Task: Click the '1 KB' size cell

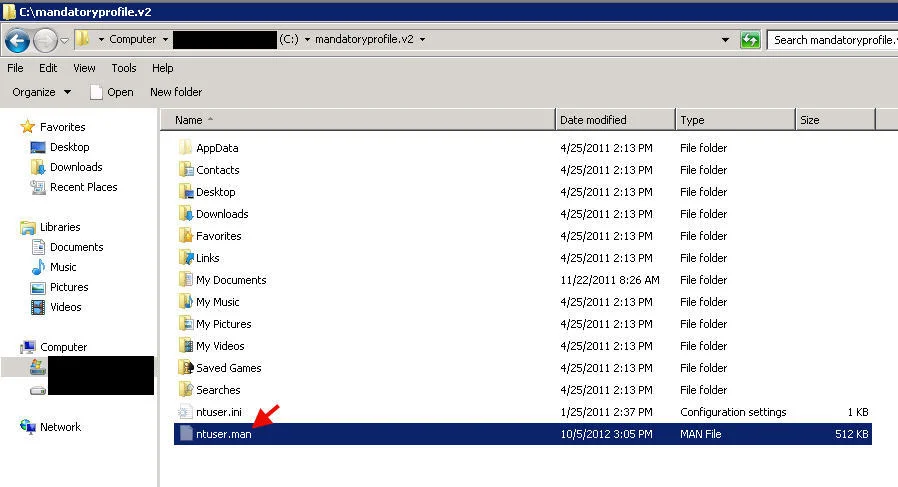Action: (x=858, y=412)
